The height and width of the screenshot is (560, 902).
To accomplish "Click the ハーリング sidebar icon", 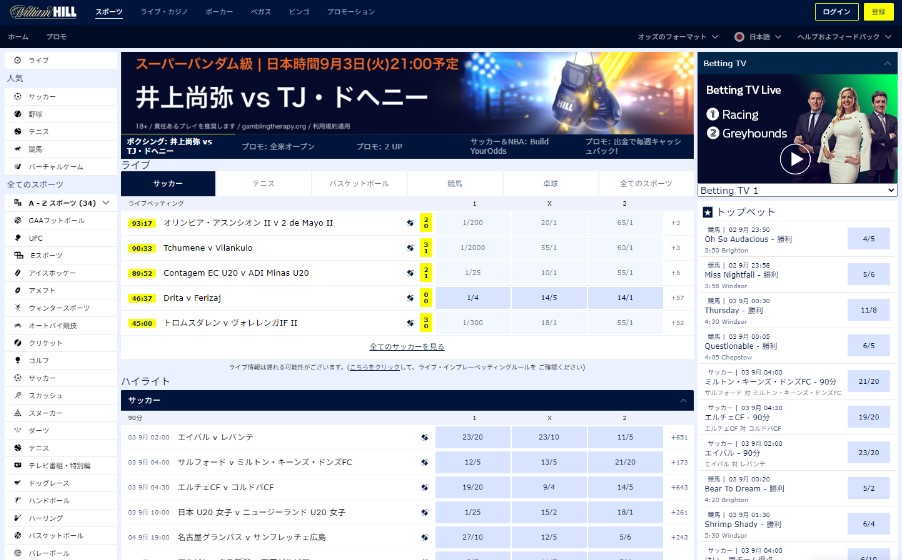I will pos(17,517).
